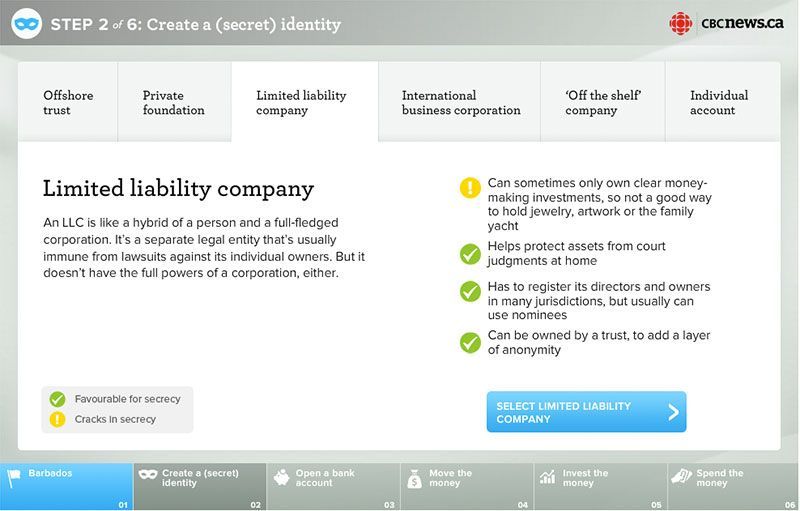
Task: Click the cash icon for Spend the money
Action: tap(681, 477)
